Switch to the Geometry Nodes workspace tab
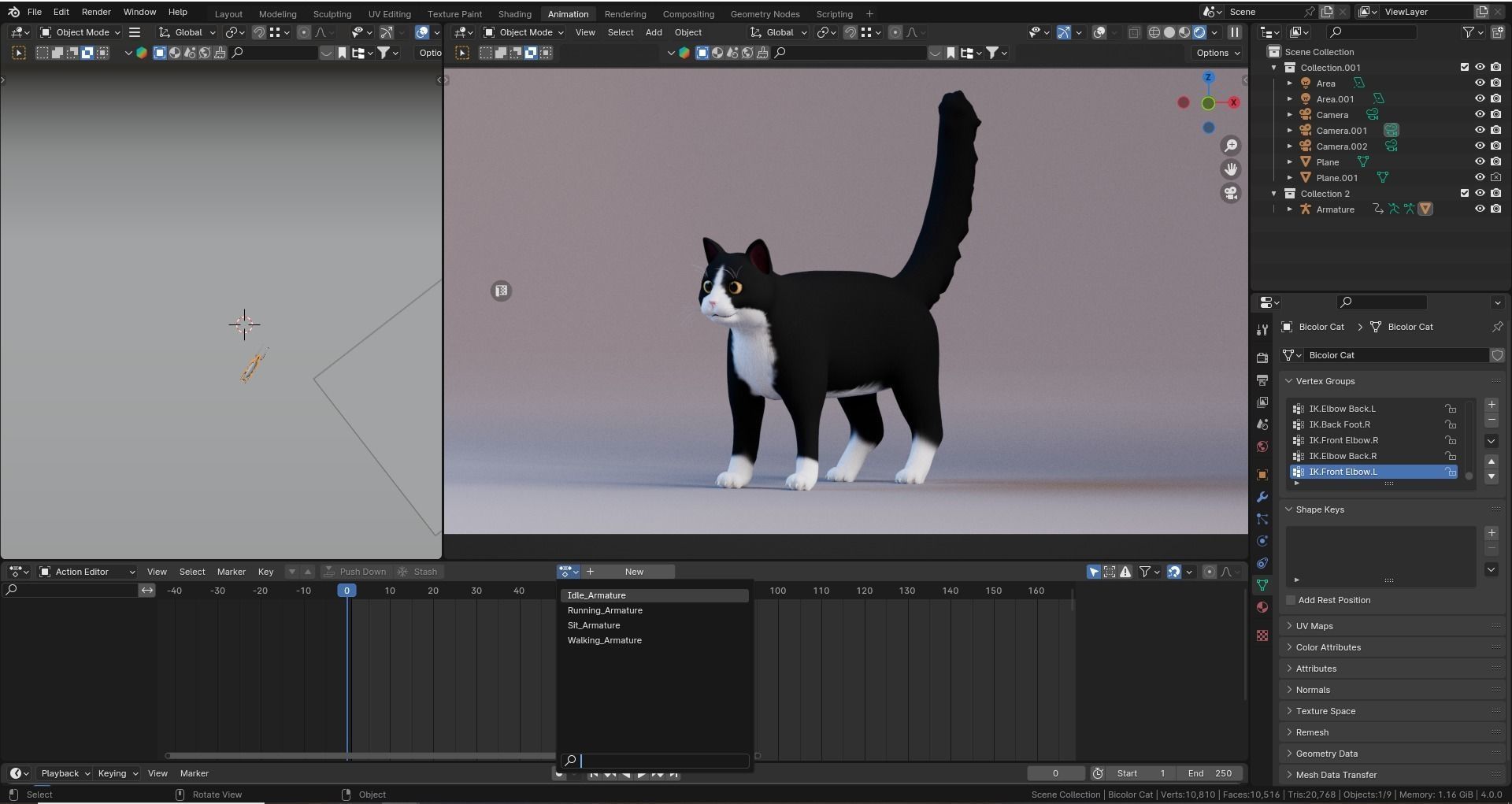This screenshot has width=1512, height=804. [x=765, y=14]
